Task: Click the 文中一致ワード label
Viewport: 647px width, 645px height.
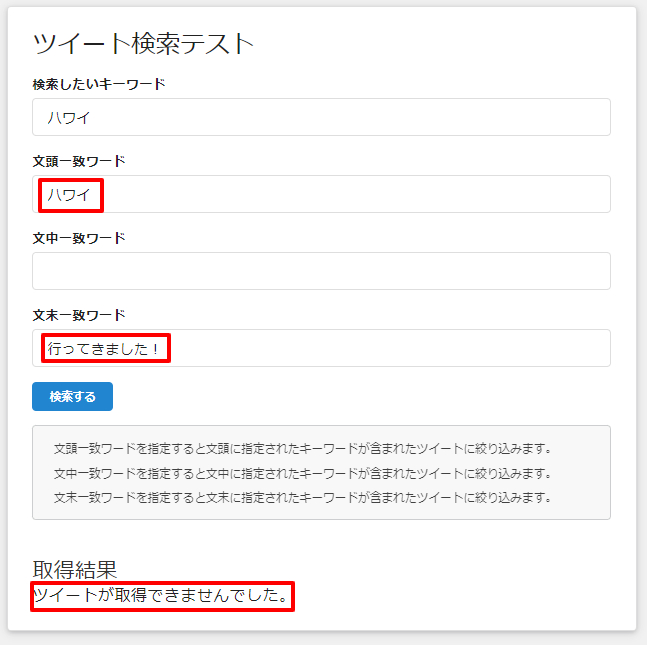Action: pos(79,238)
